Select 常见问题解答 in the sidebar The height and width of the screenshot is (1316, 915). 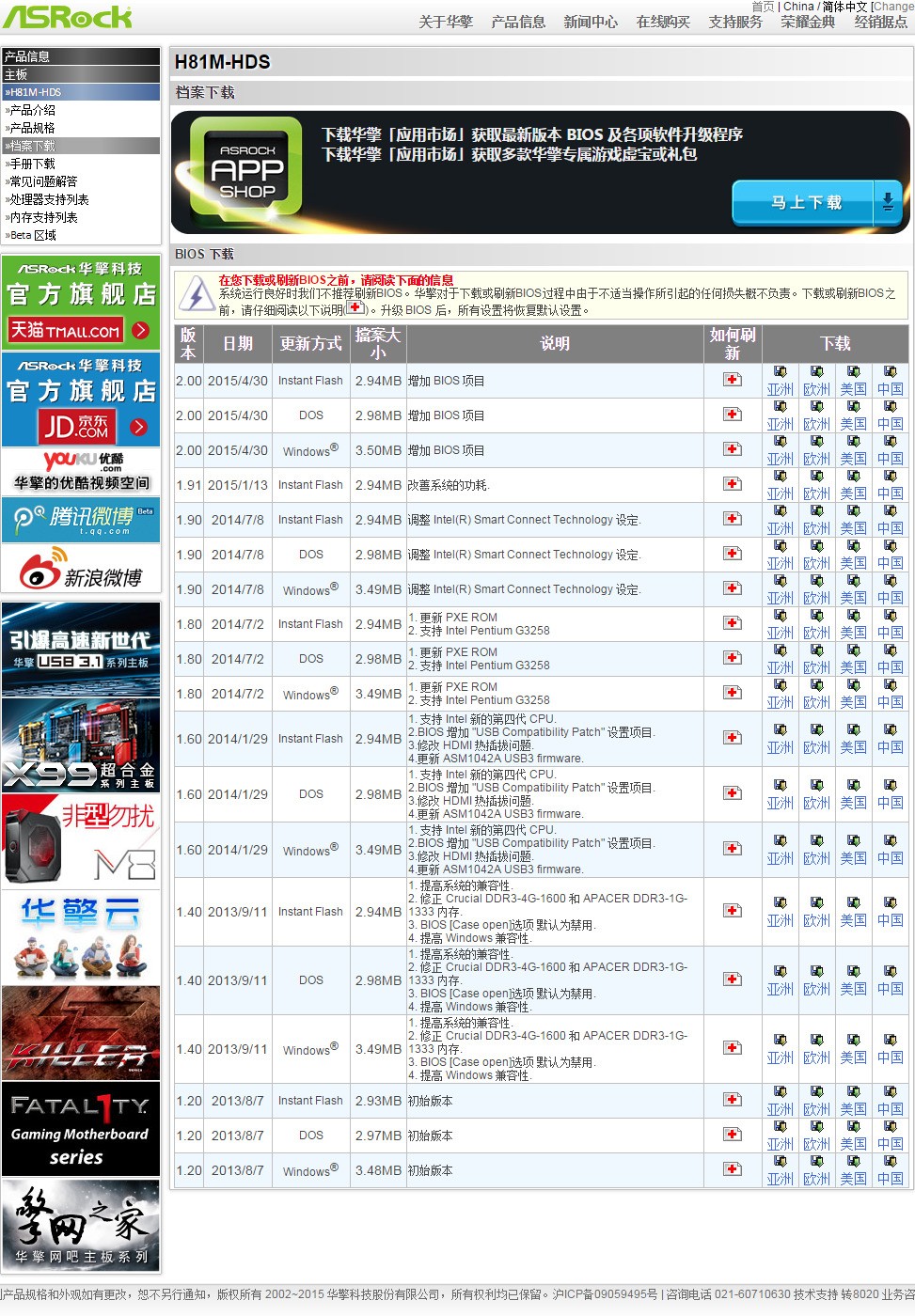(x=43, y=181)
